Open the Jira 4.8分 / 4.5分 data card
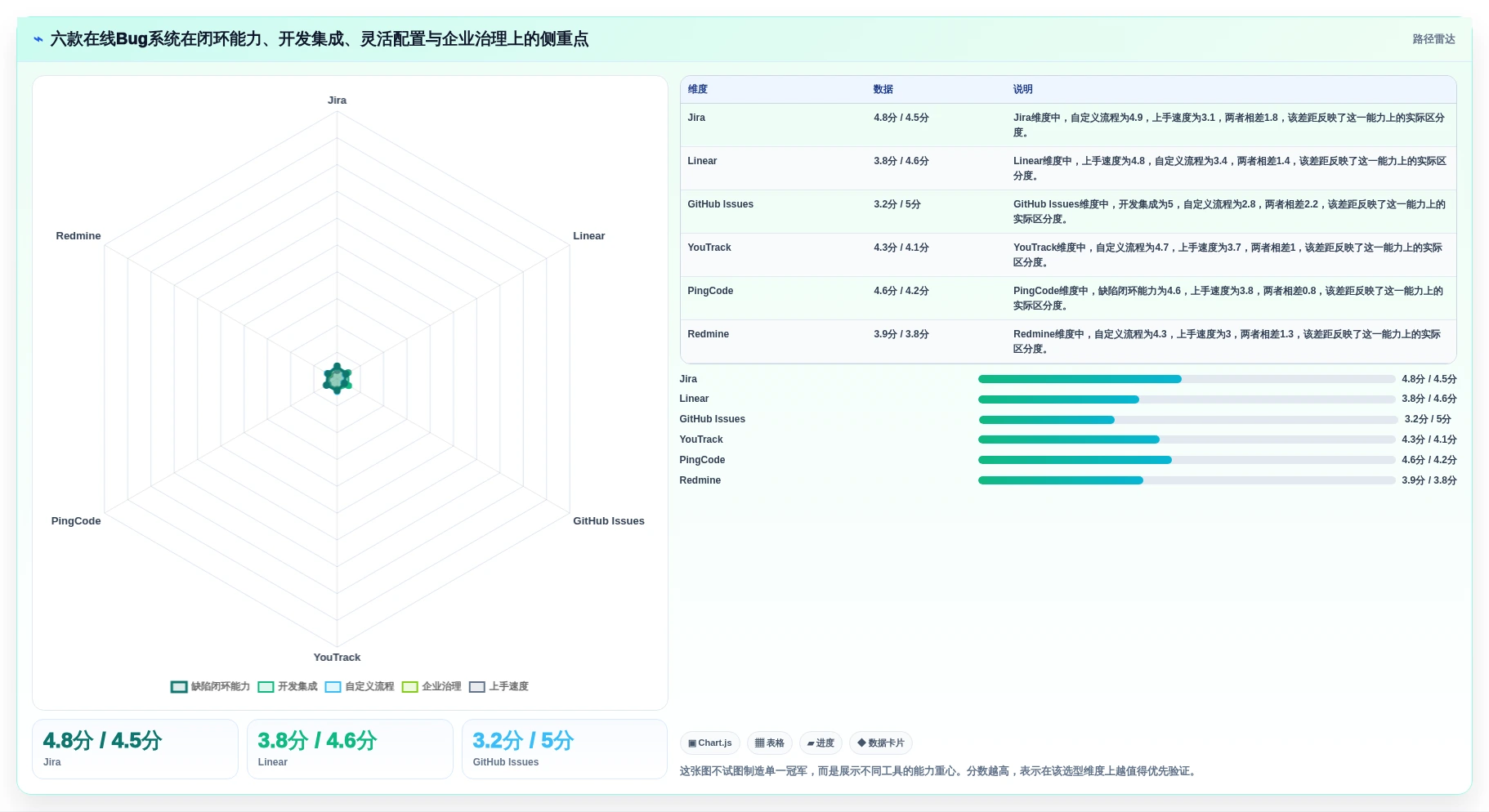Screen dimensions: 1489x812 (x=135, y=749)
